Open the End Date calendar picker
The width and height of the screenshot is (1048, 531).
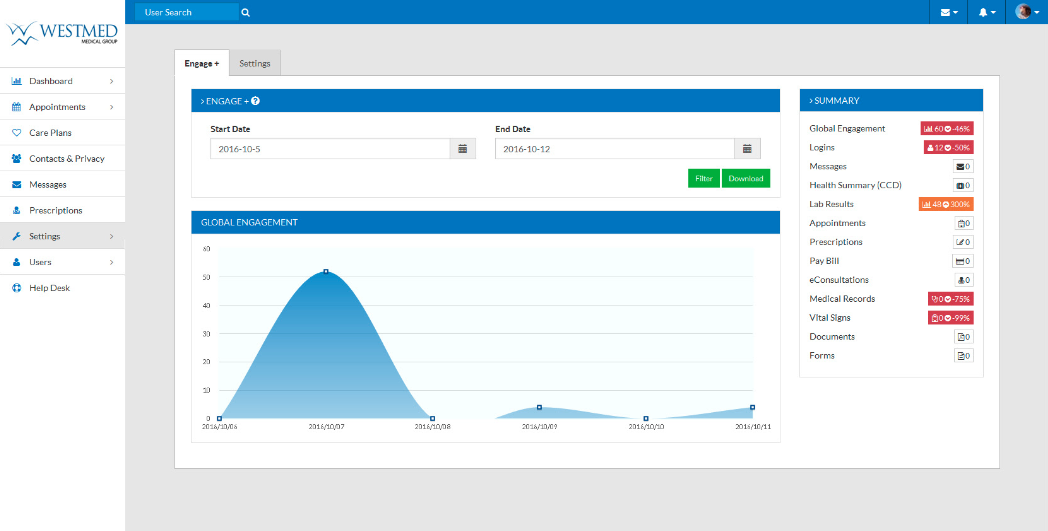tap(747, 149)
